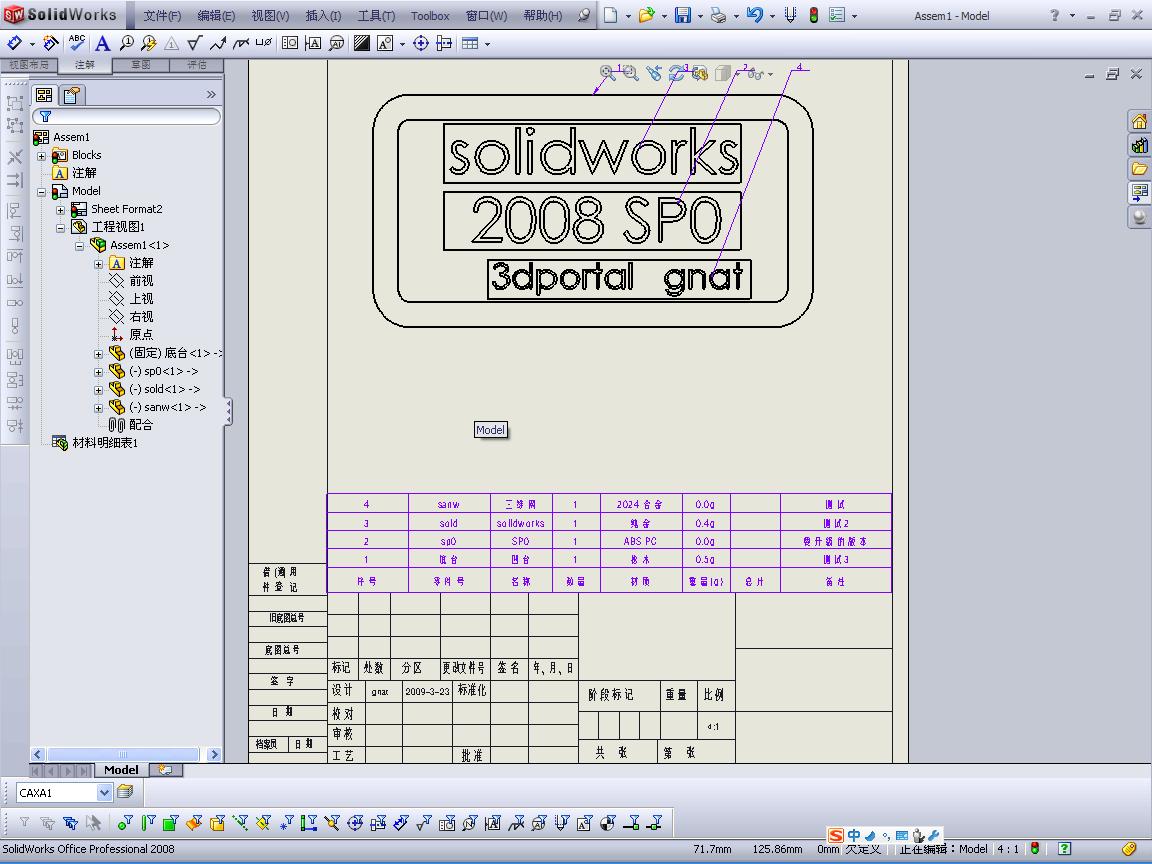Click the Rotate View icon
1152x864 pixels.
pos(676,73)
